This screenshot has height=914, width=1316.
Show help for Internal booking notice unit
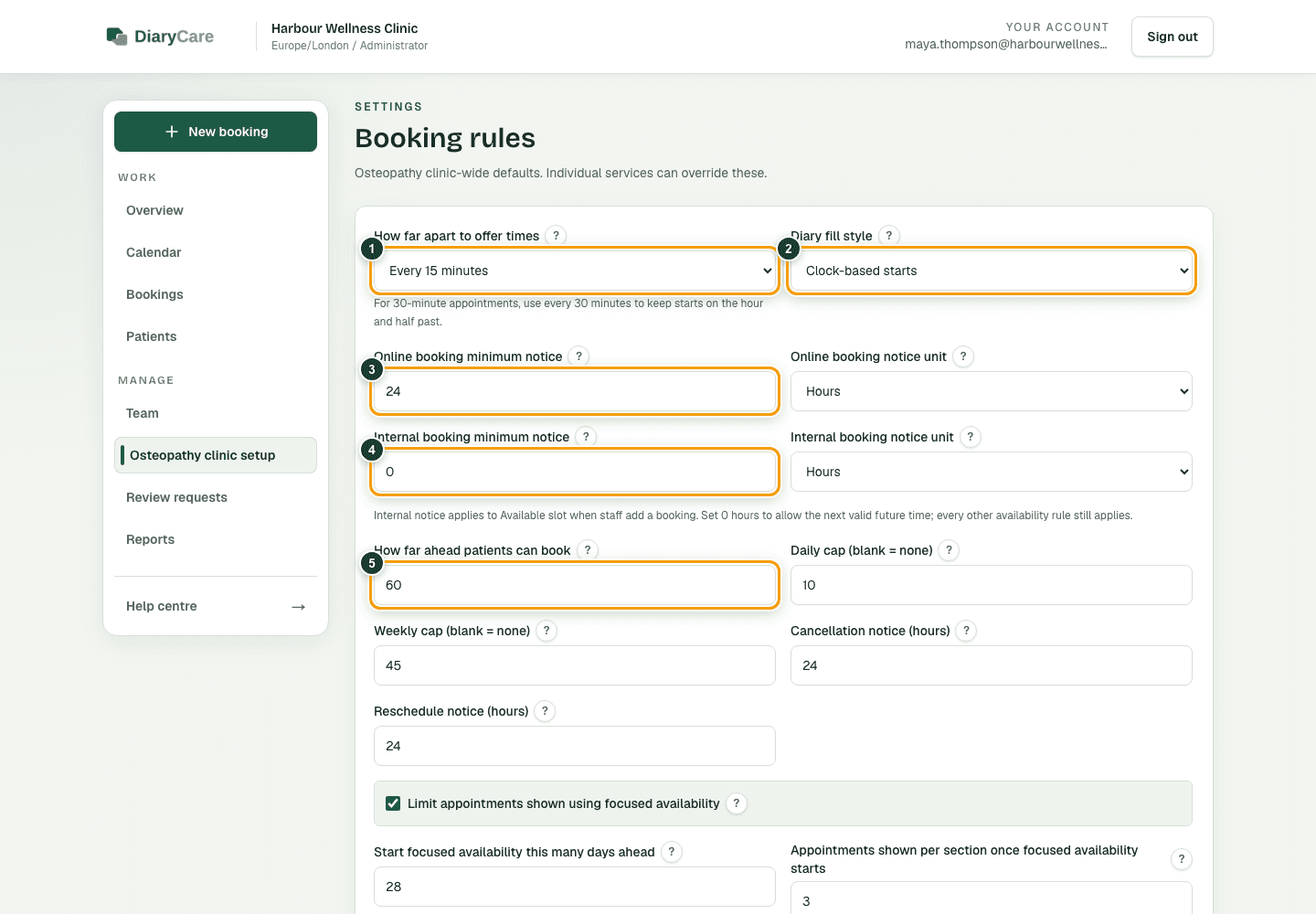(971, 437)
